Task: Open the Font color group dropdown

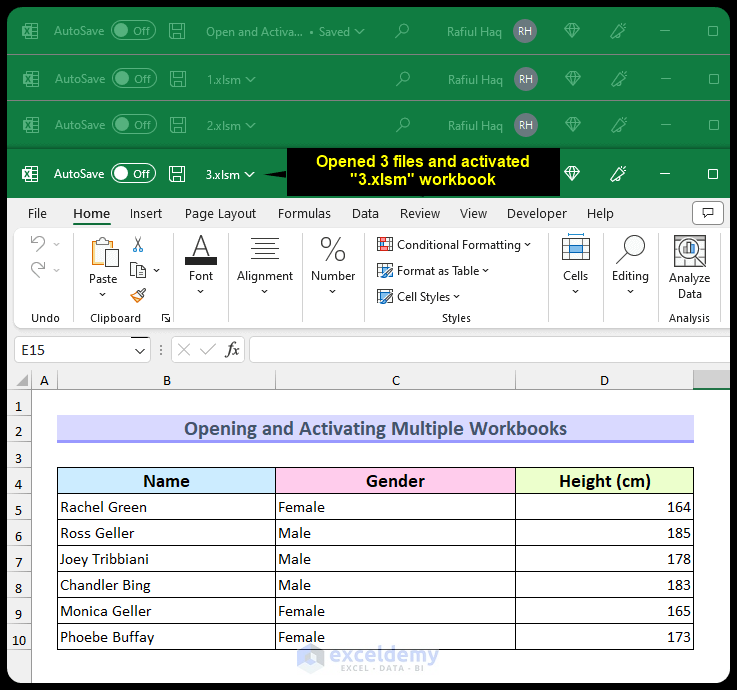Action: 201,264
